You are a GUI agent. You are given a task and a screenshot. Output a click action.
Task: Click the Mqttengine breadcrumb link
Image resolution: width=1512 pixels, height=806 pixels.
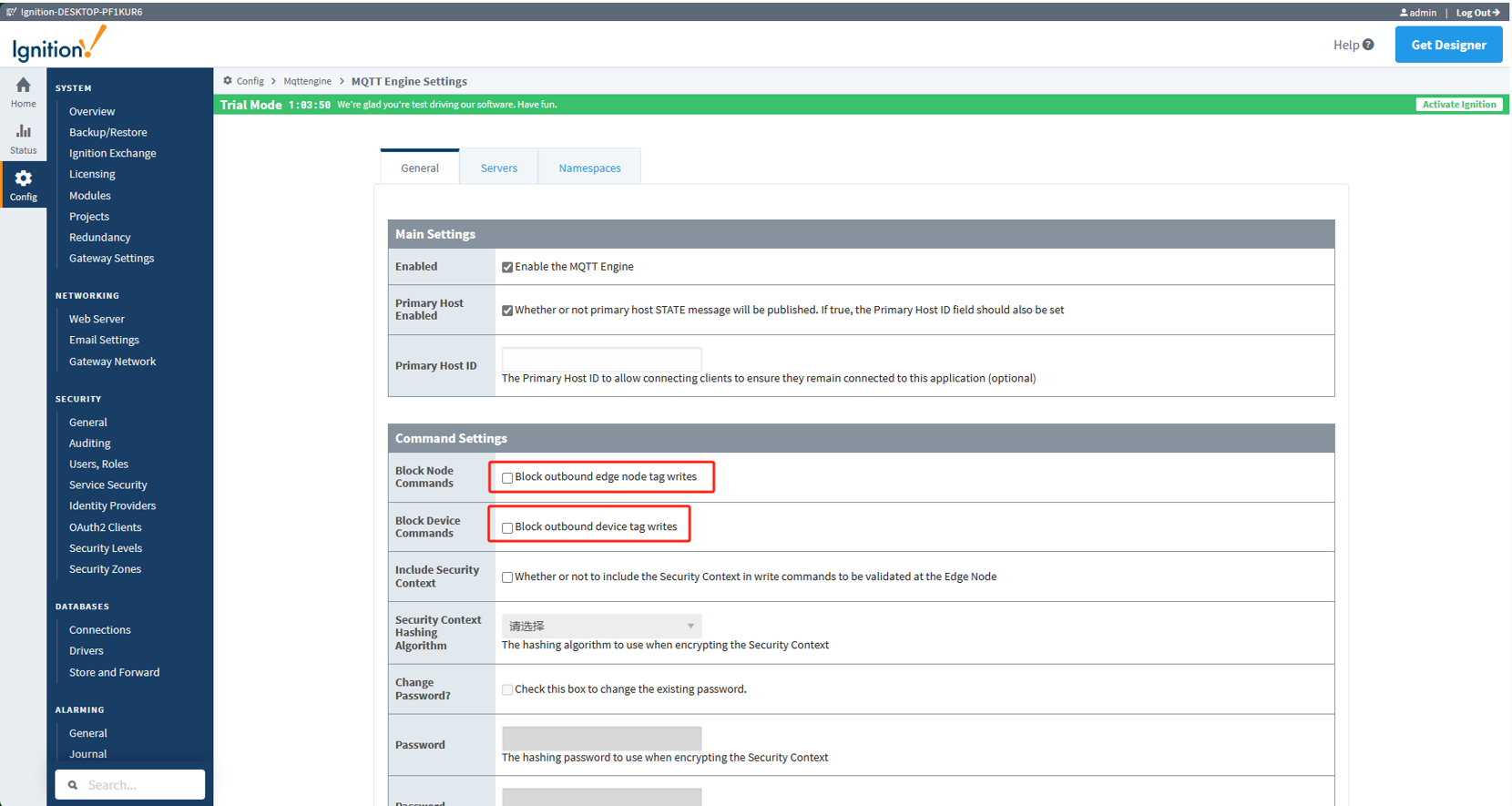307,81
